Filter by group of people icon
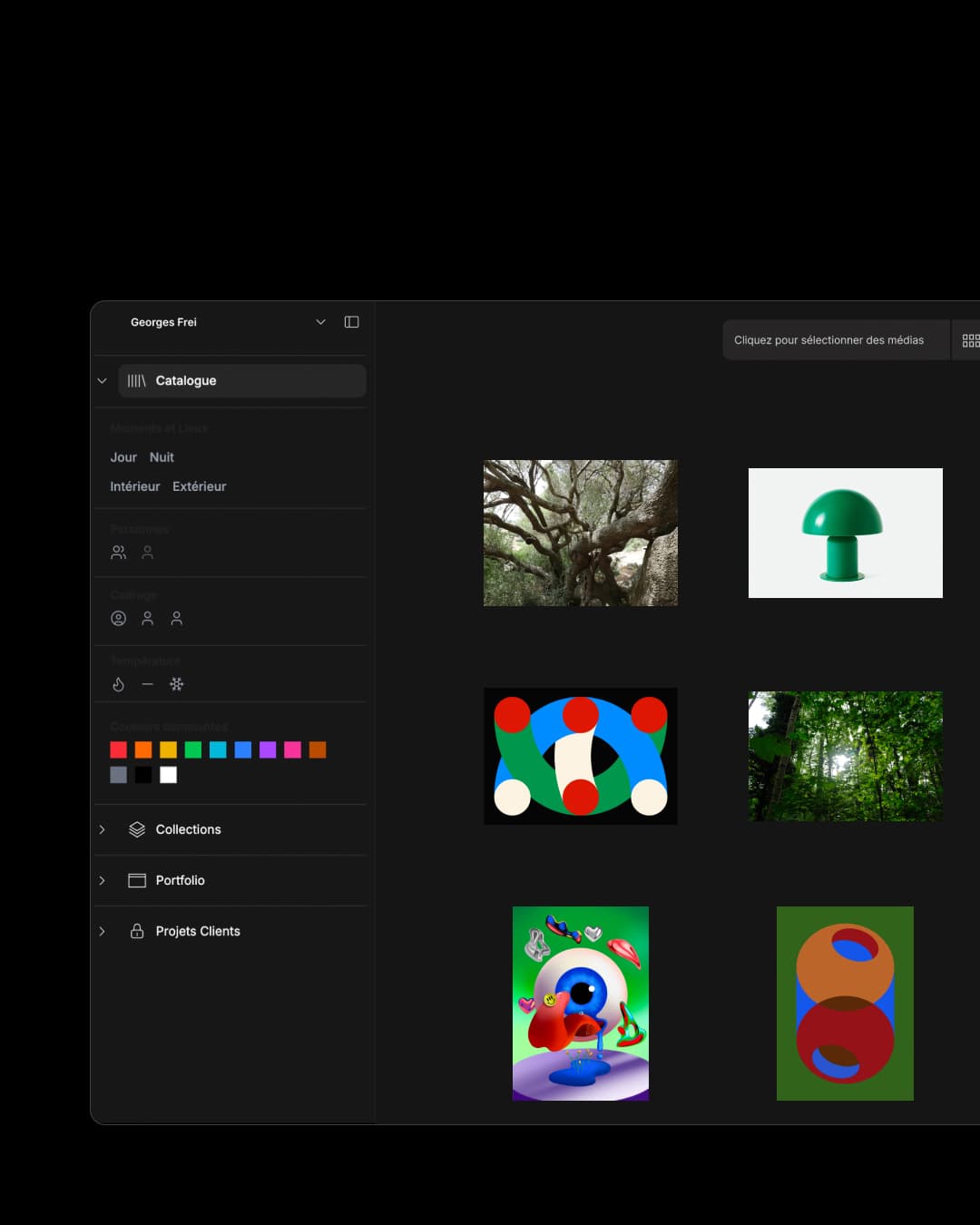Image resolution: width=980 pixels, height=1225 pixels. tap(118, 553)
